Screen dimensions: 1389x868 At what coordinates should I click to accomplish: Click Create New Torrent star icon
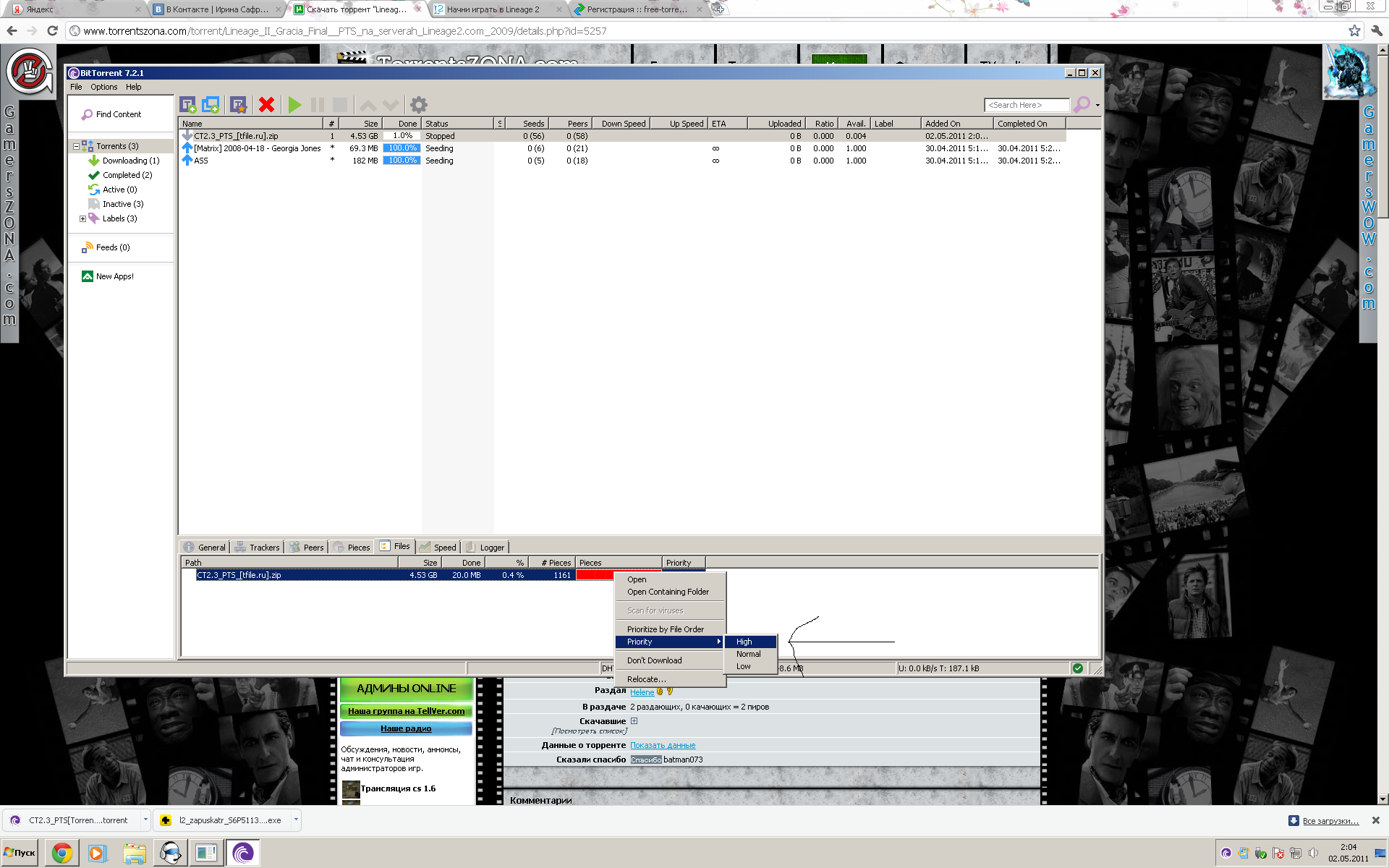(x=238, y=105)
